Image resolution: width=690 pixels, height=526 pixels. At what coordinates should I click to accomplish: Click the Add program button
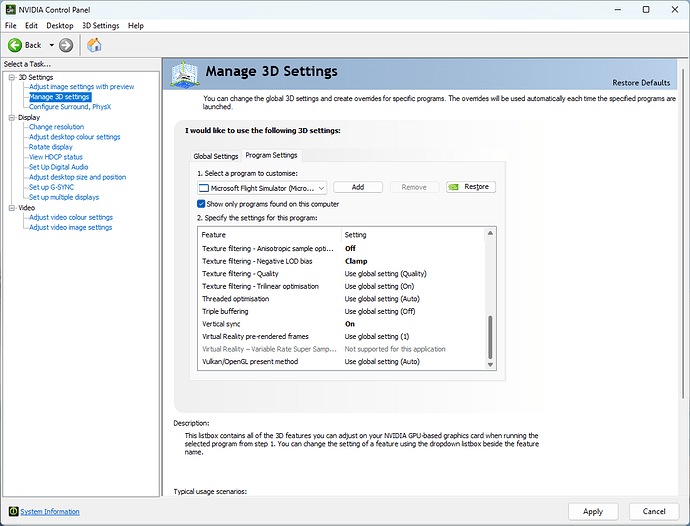358,187
